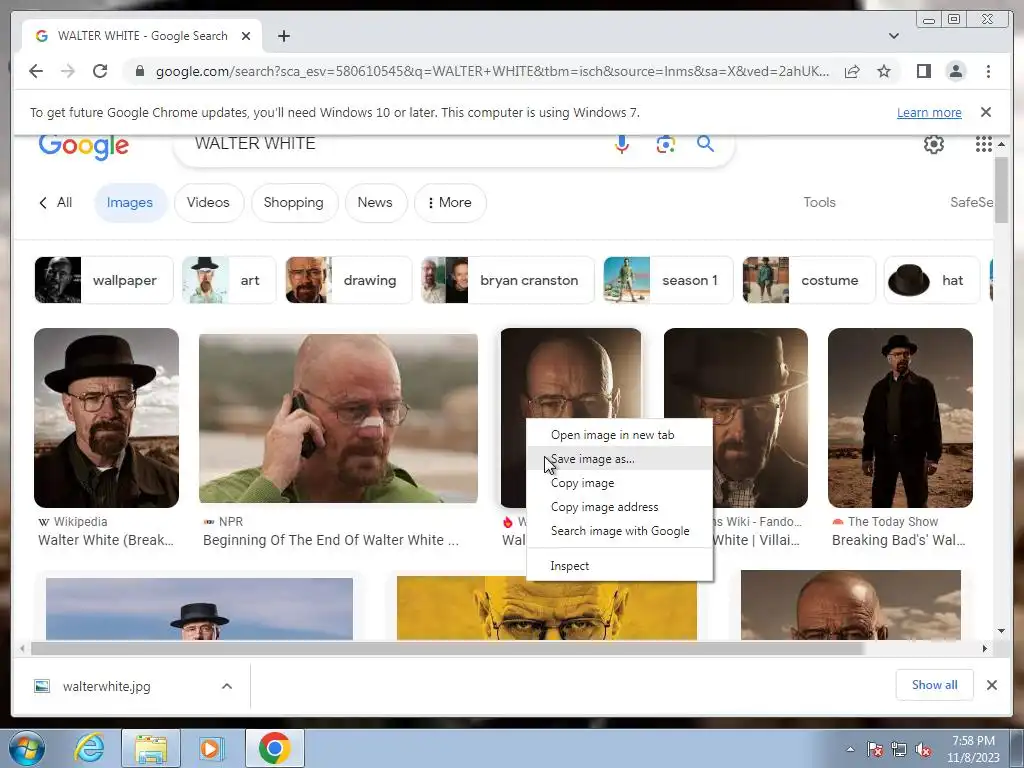Open Breaking Bad's Today Show title link
Viewport: 1024px width, 768px height.
(x=898, y=540)
